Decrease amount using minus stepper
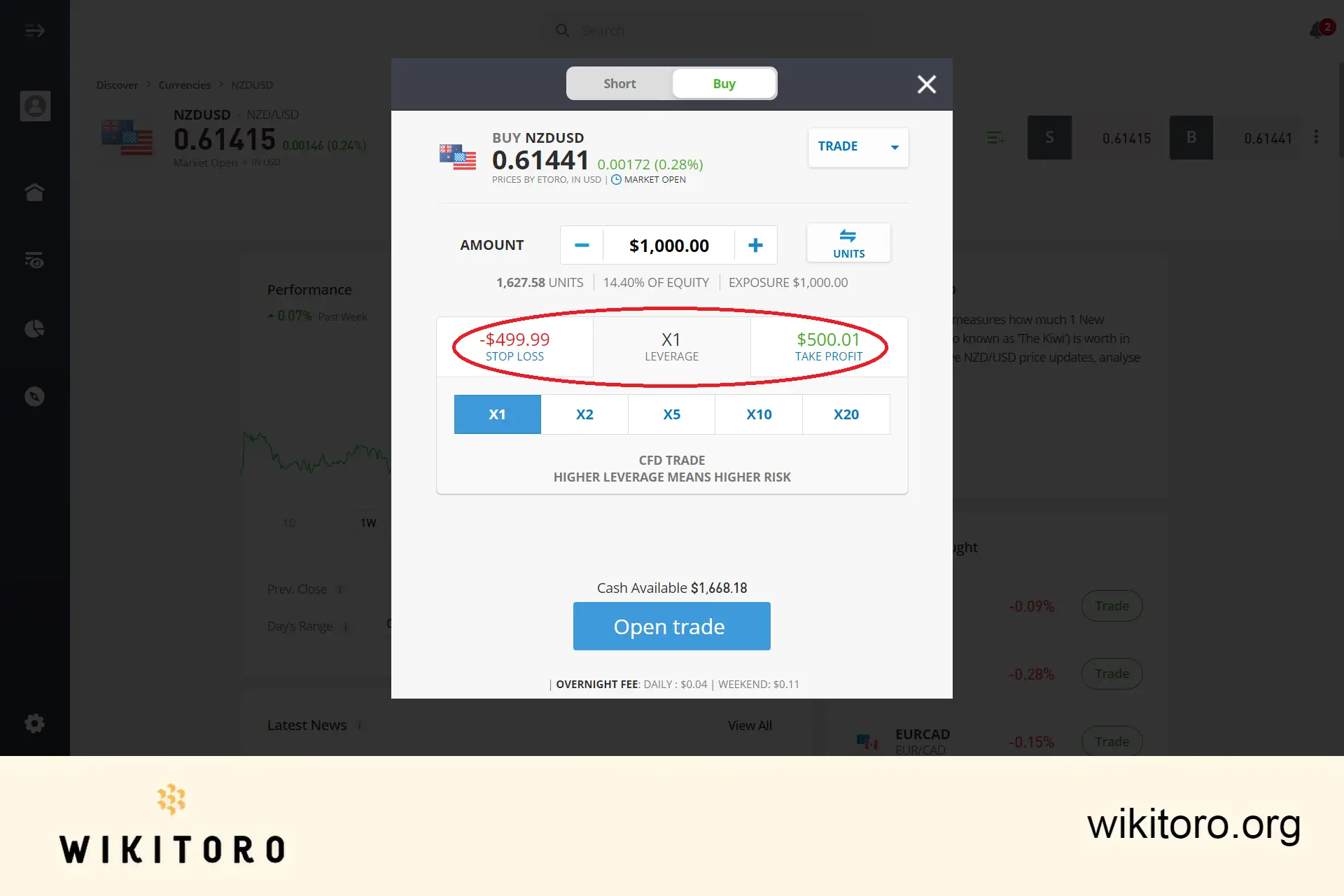Screen dimensions: 1344x896 pyautogui.click(x=581, y=244)
